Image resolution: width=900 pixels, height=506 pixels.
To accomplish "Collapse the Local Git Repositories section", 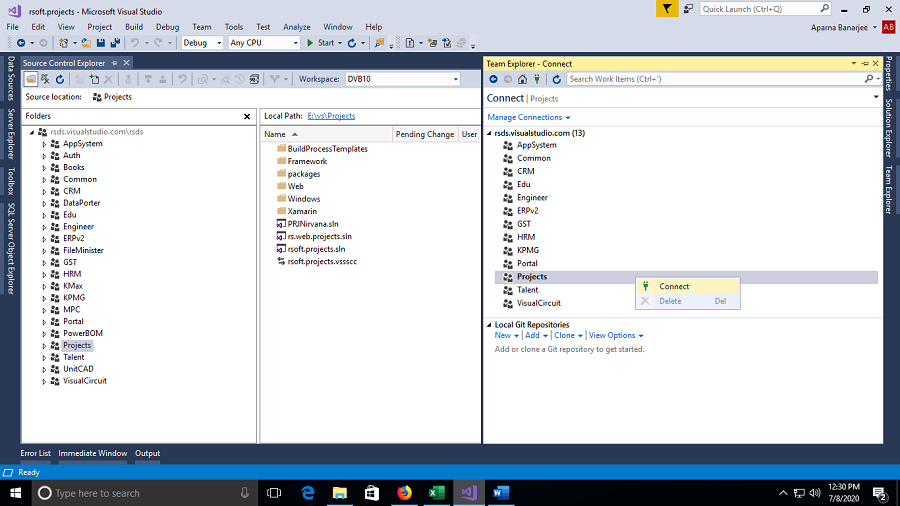I will click(490, 325).
